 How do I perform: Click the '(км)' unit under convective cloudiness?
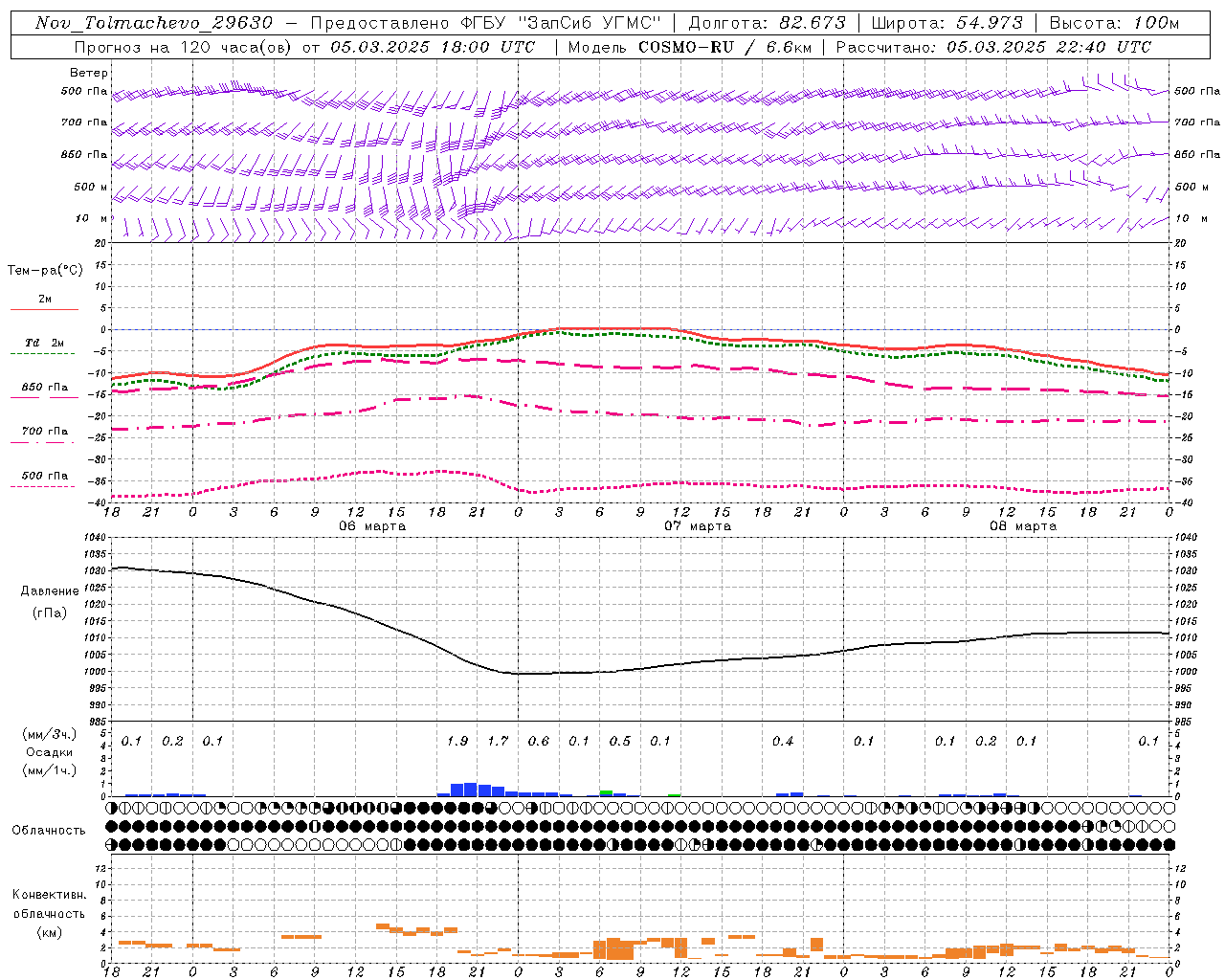point(49,932)
